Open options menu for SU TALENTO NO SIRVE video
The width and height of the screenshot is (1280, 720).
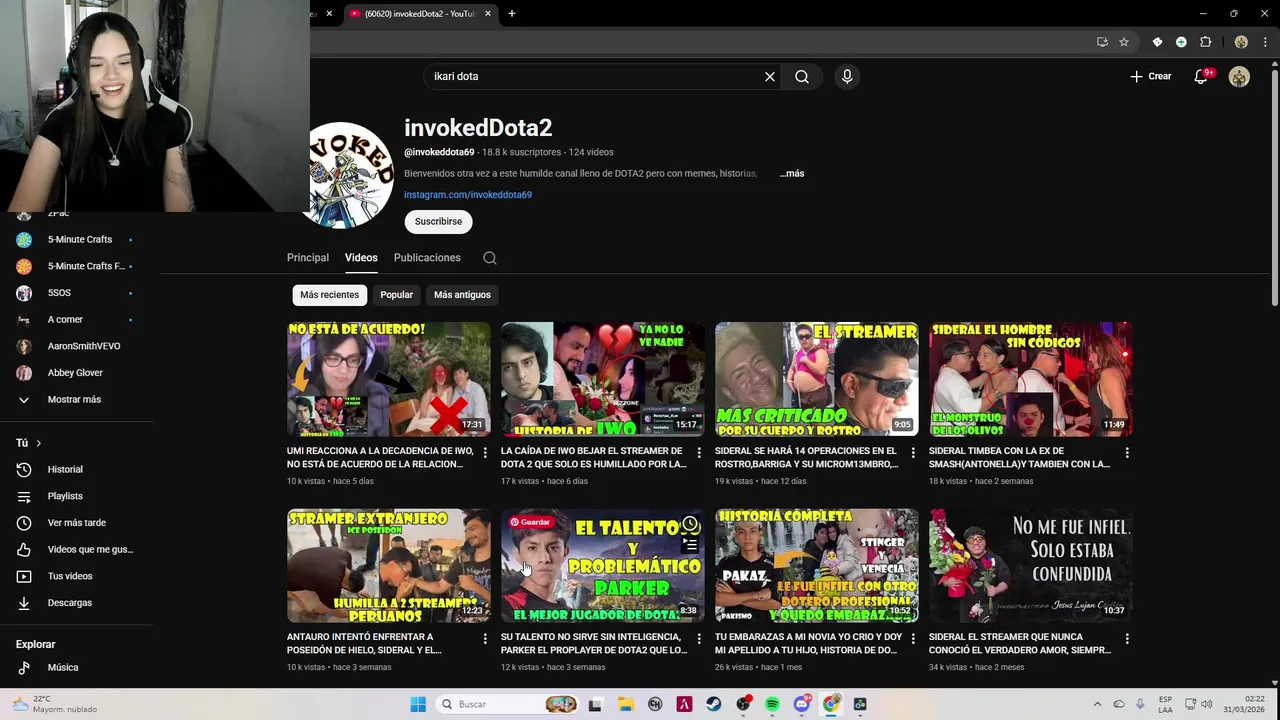pyautogui.click(x=699, y=639)
